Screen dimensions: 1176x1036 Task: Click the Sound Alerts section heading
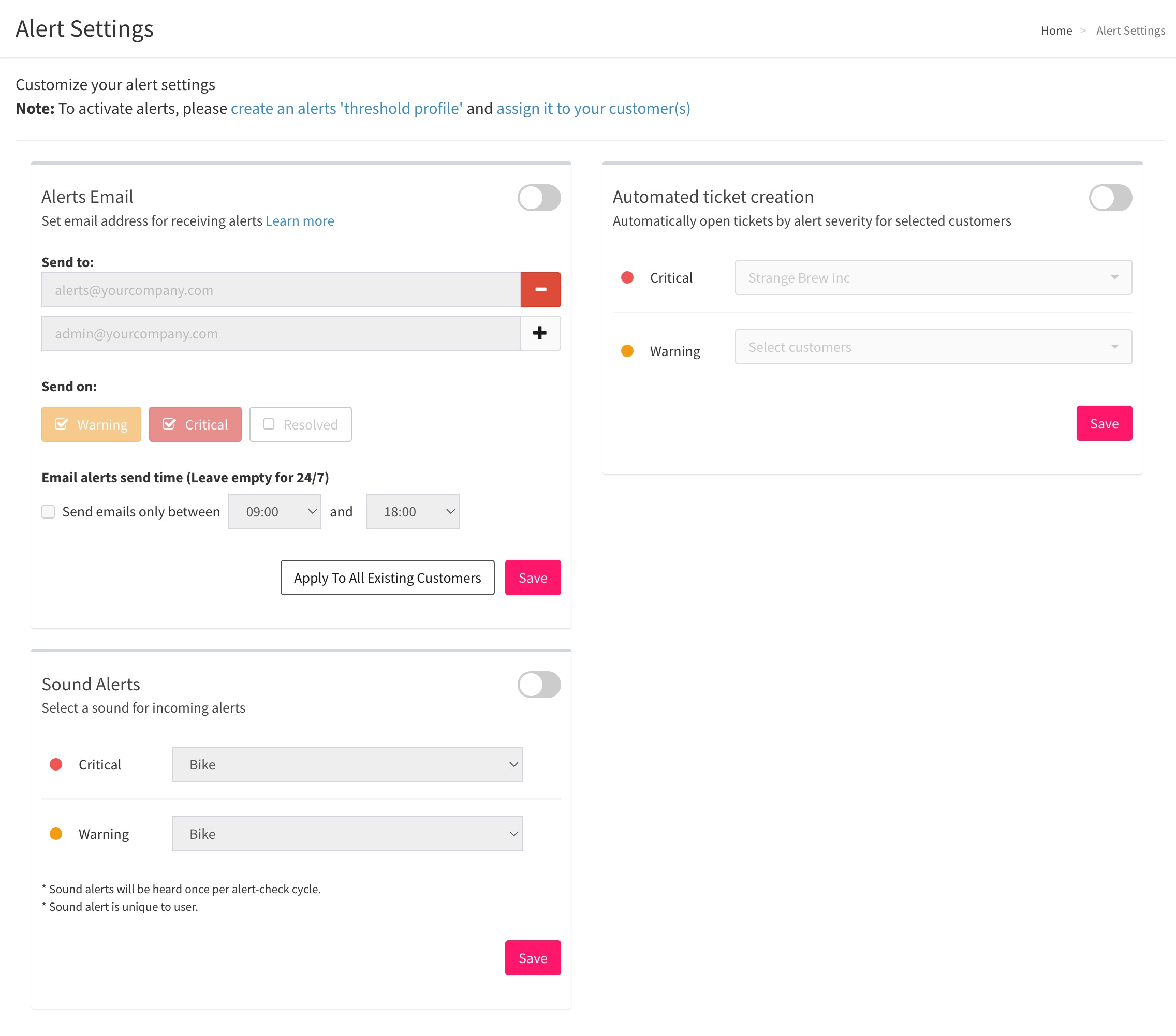click(x=91, y=684)
